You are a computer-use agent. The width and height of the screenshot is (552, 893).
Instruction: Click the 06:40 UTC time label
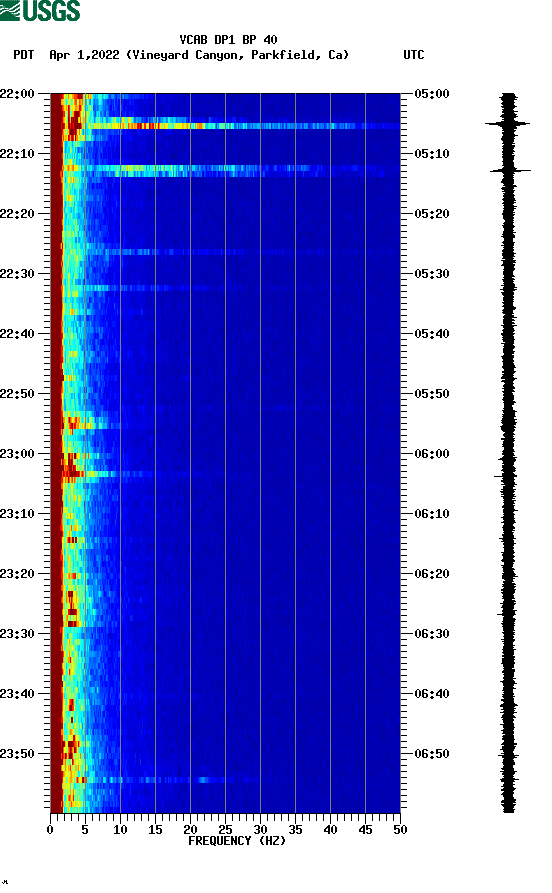(432, 693)
